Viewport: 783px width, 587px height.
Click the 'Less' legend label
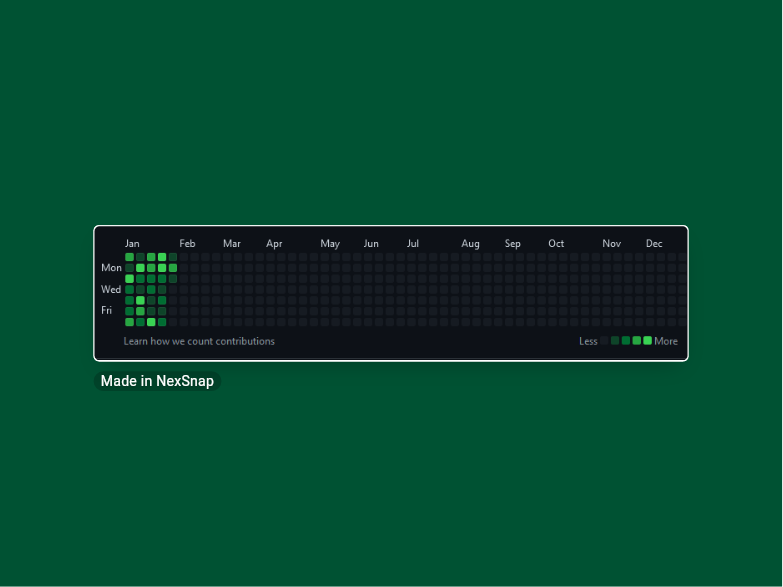(x=588, y=341)
